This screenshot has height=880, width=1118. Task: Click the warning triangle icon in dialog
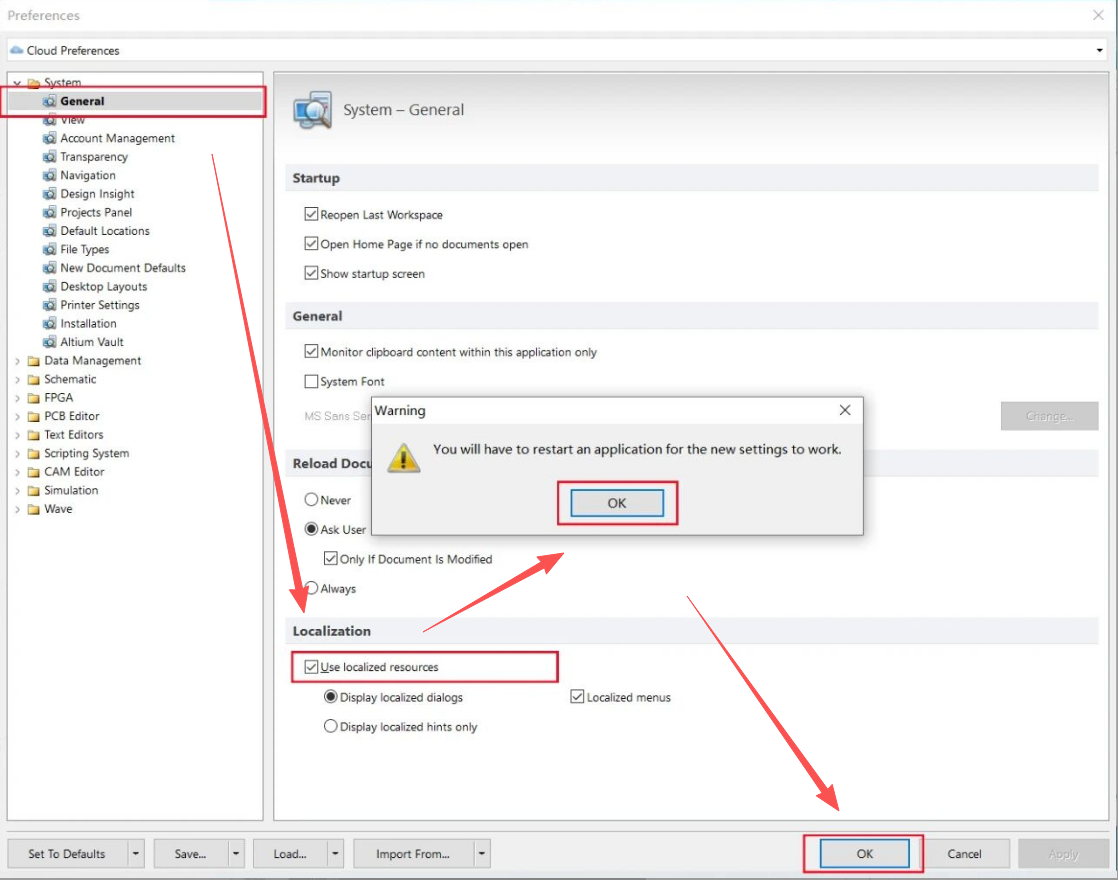point(404,457)
